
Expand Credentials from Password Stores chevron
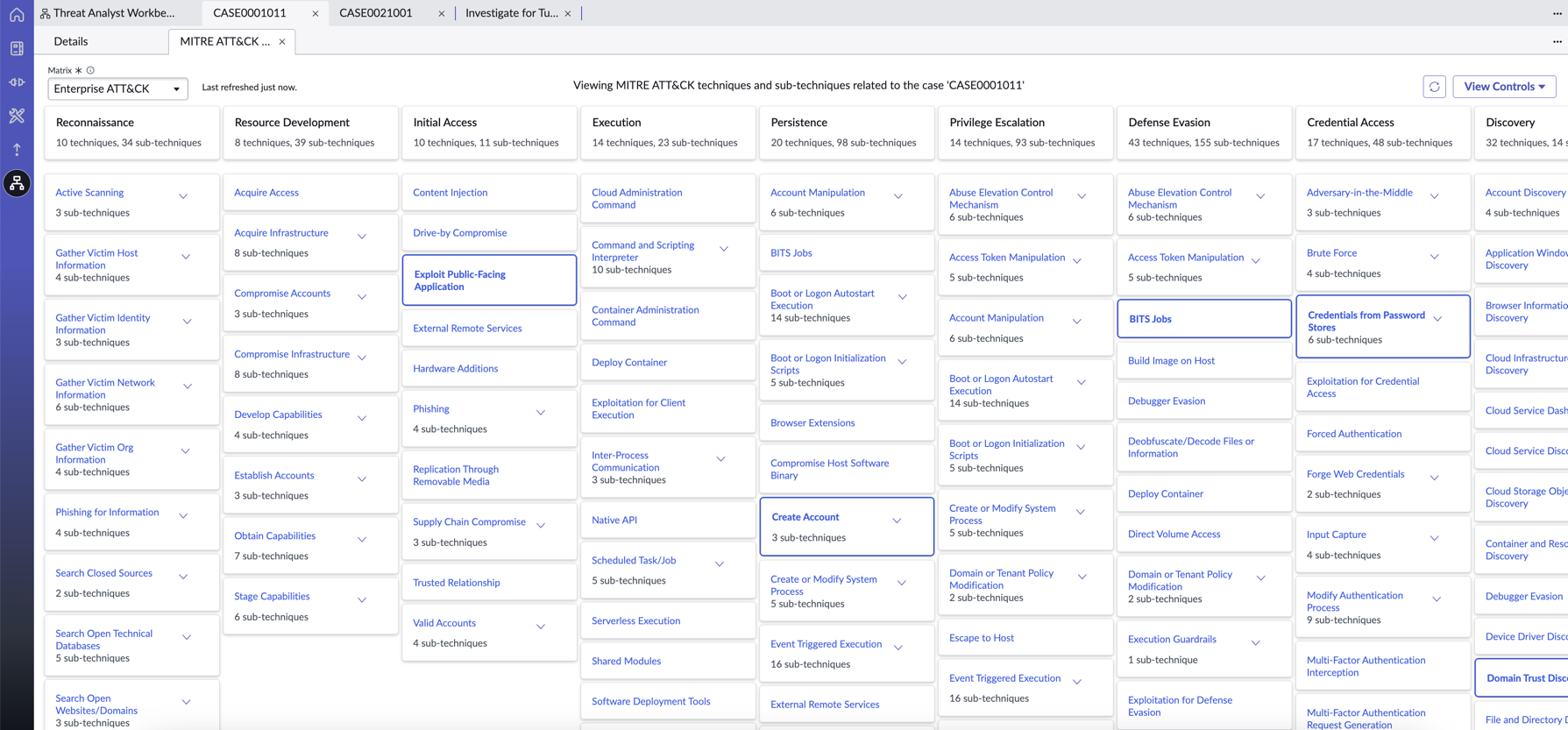tap(1437, 319)
